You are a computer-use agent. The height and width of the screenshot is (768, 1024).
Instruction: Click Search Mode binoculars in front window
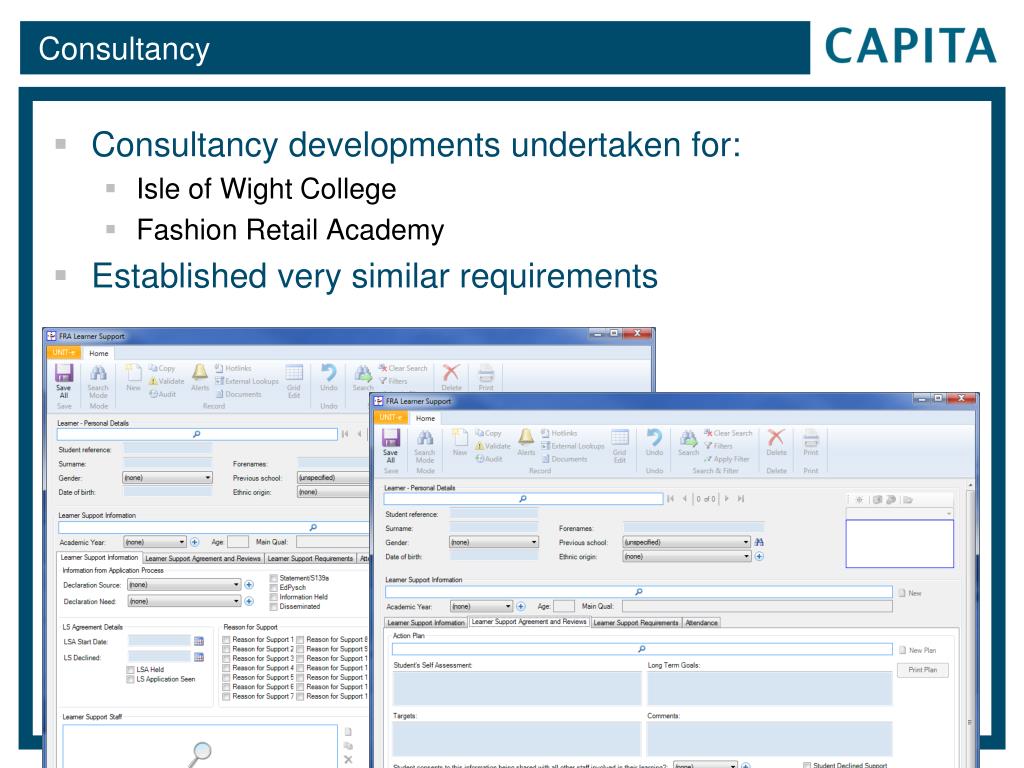(x=424, y=444)
